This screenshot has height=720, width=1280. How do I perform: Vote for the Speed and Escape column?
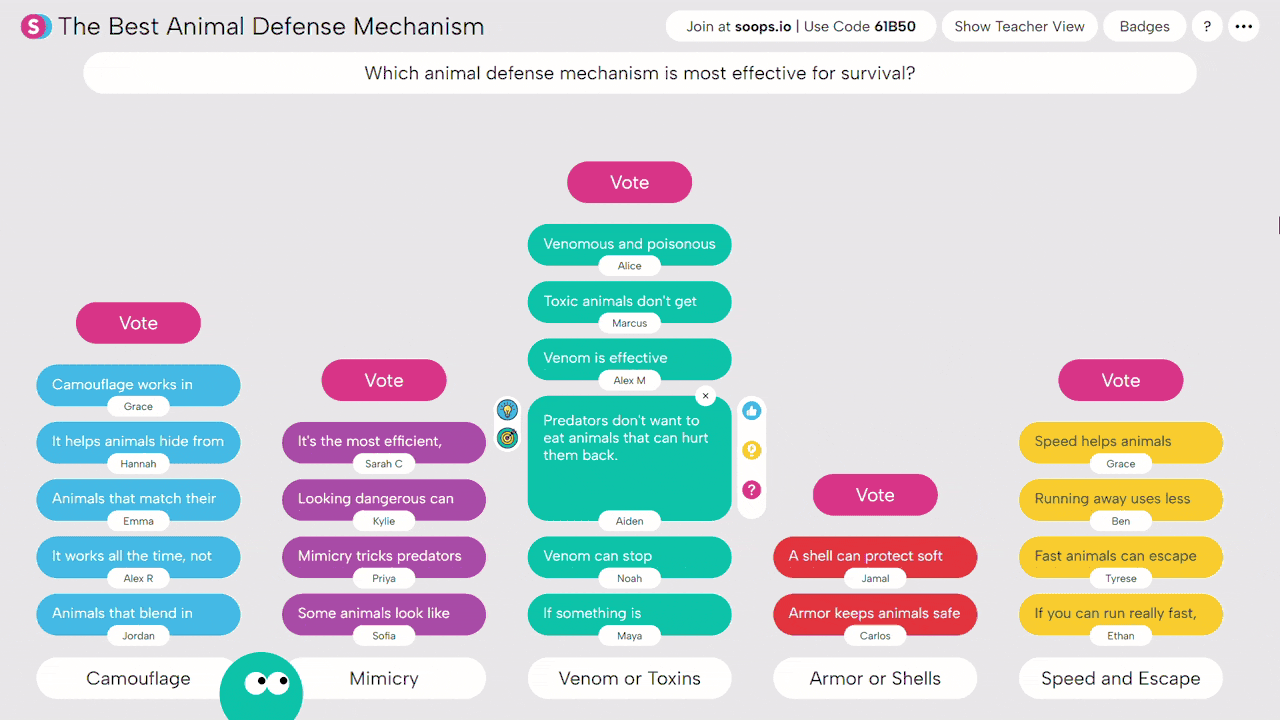pos(1120,380)
